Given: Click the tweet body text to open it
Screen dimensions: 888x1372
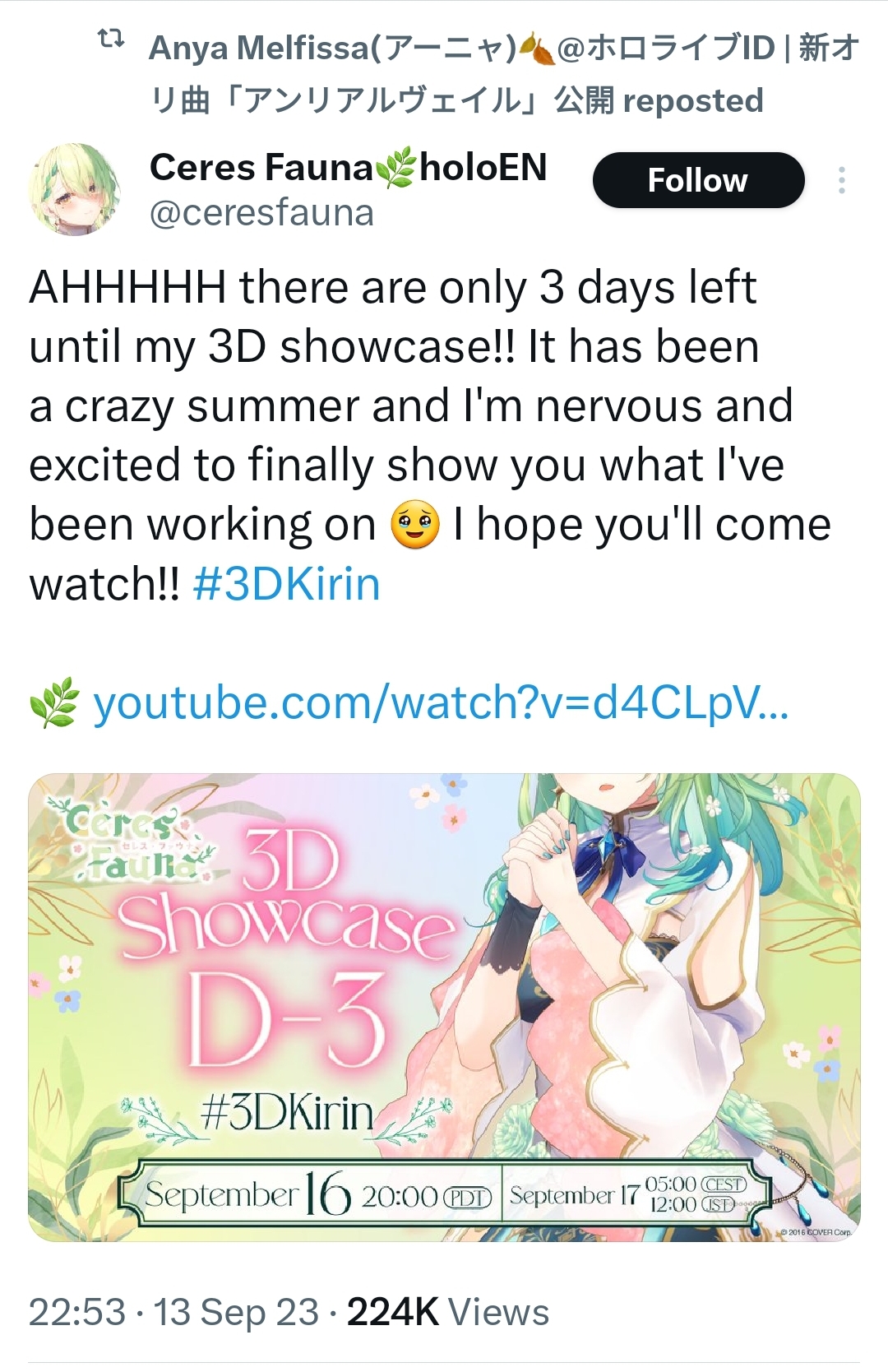Looking at the screenshot, I should [x=430, y=435].
